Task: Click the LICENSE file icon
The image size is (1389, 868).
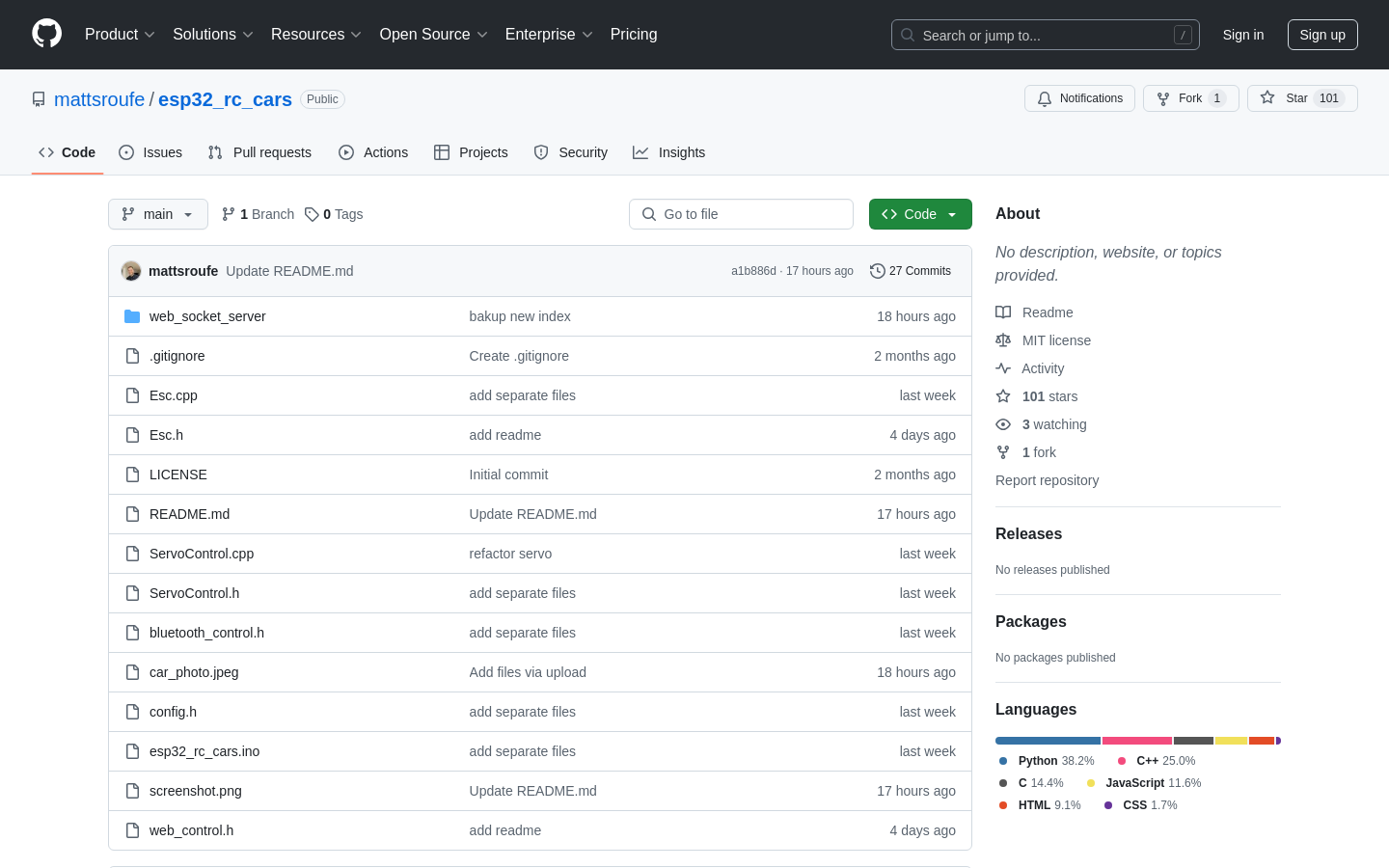Action: pyautogui.click(x=132, y=475)
